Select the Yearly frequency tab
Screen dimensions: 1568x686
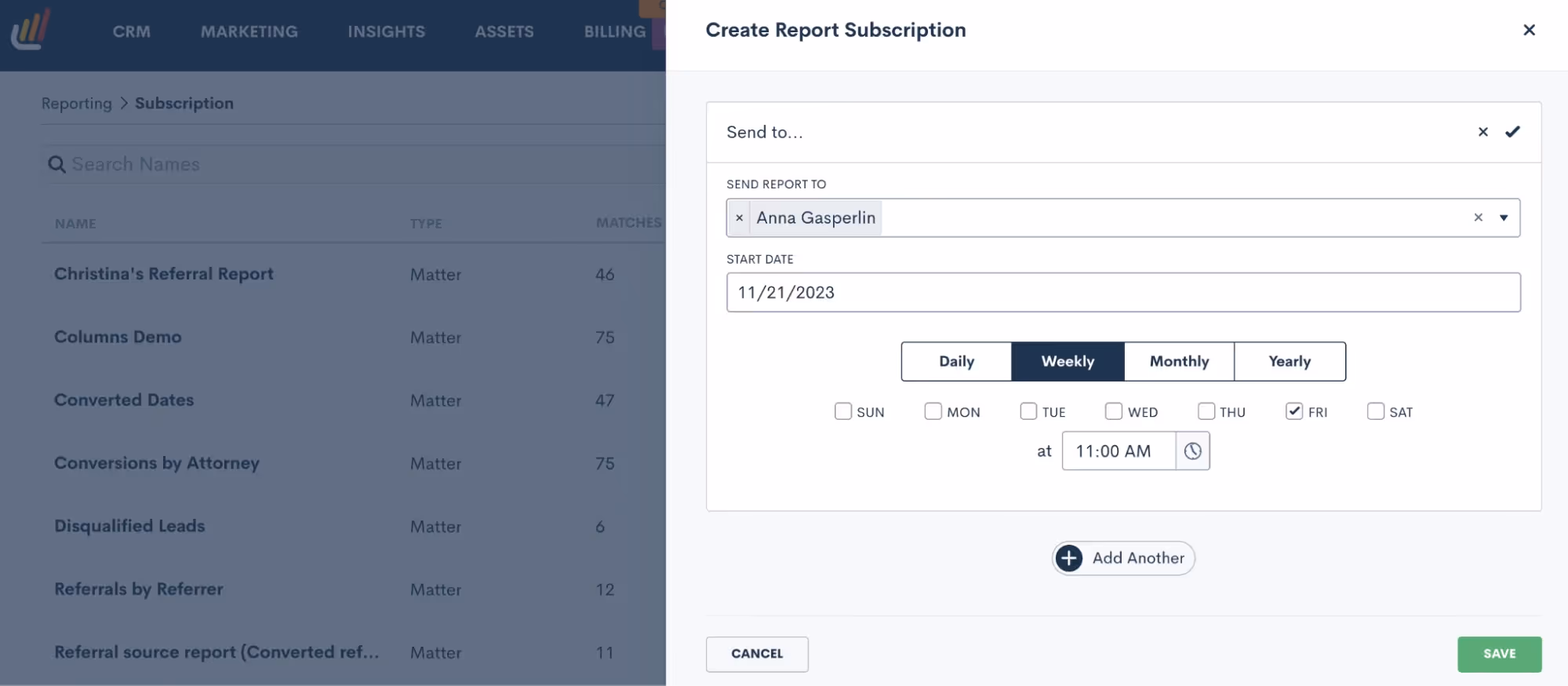pyautogui.click(x=1290, y=362)
